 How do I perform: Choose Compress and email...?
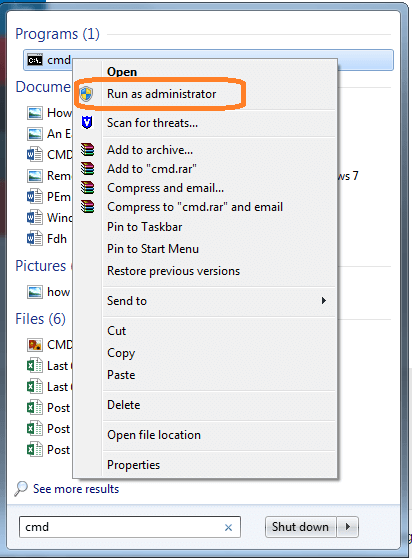point(165,188)
